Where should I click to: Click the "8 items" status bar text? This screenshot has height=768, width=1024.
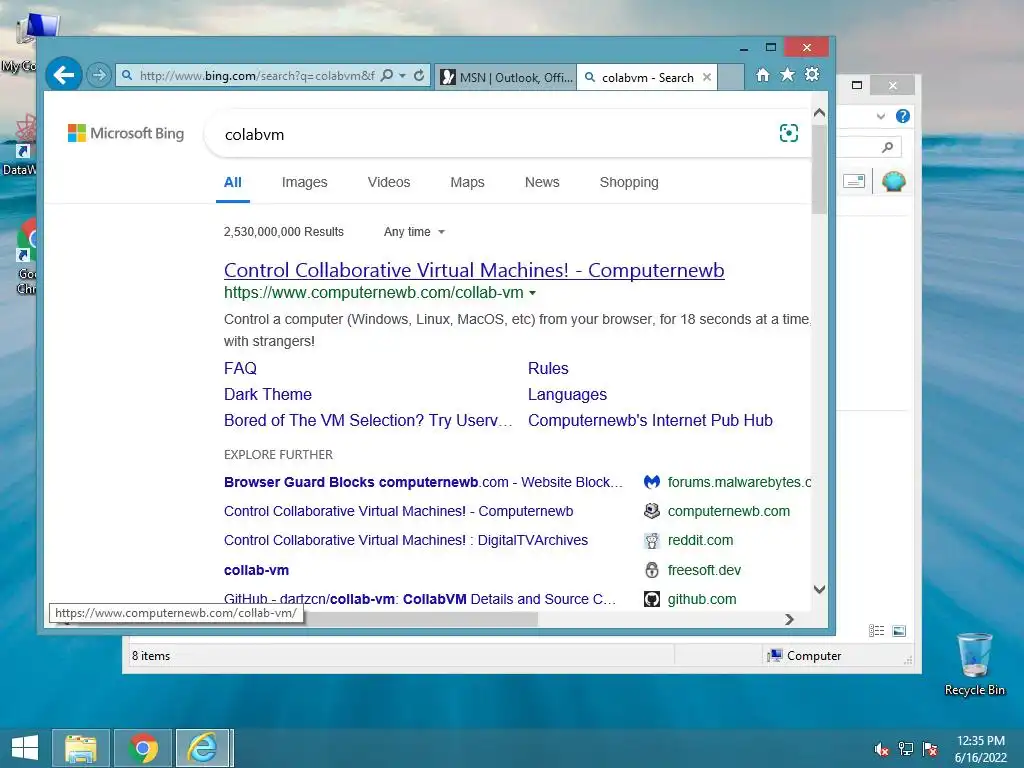[x=151, y=656]
